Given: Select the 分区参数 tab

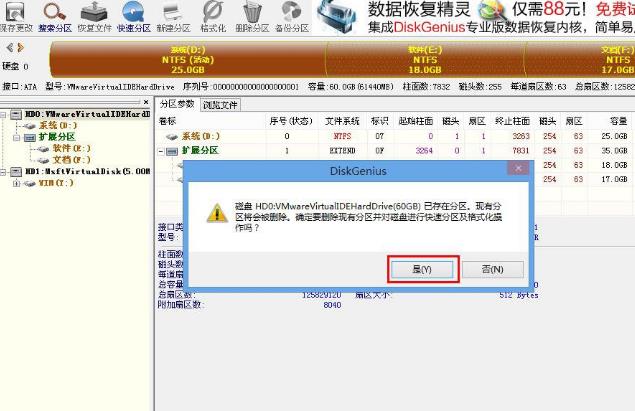Looking at the screenshot, I should pos(178,104).
